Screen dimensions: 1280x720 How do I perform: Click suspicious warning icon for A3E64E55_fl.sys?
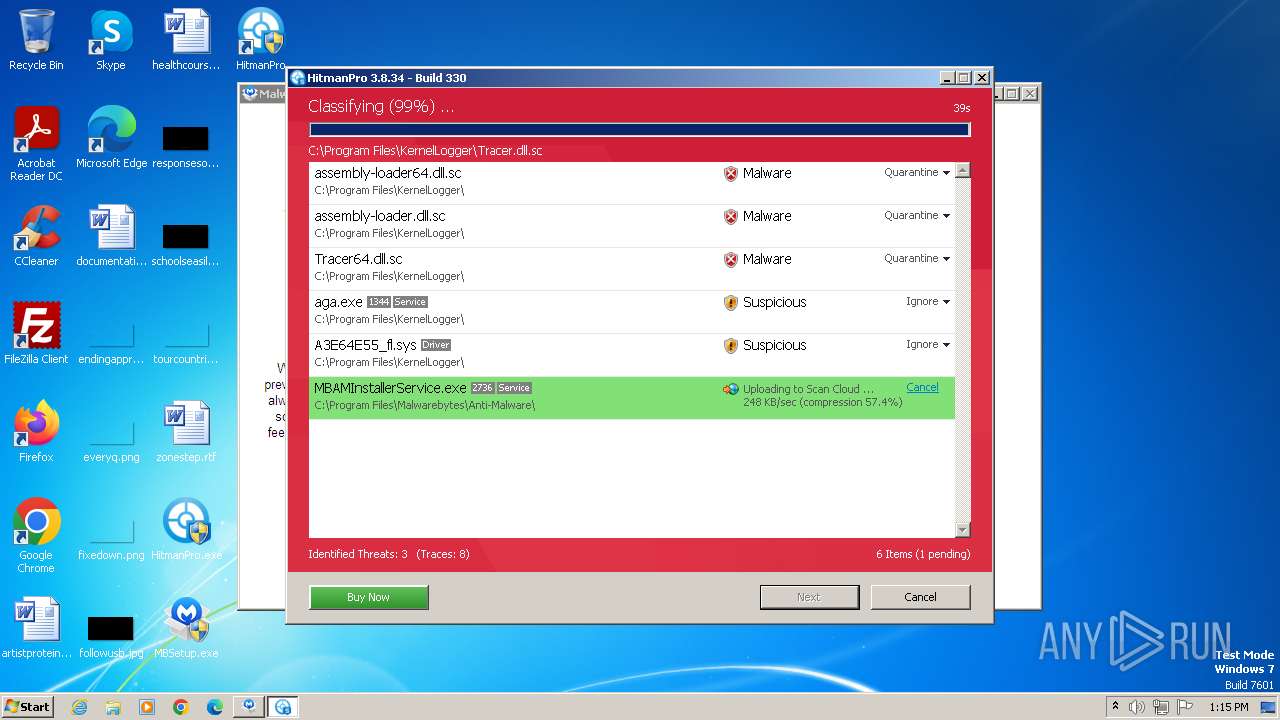pos(731,345)
